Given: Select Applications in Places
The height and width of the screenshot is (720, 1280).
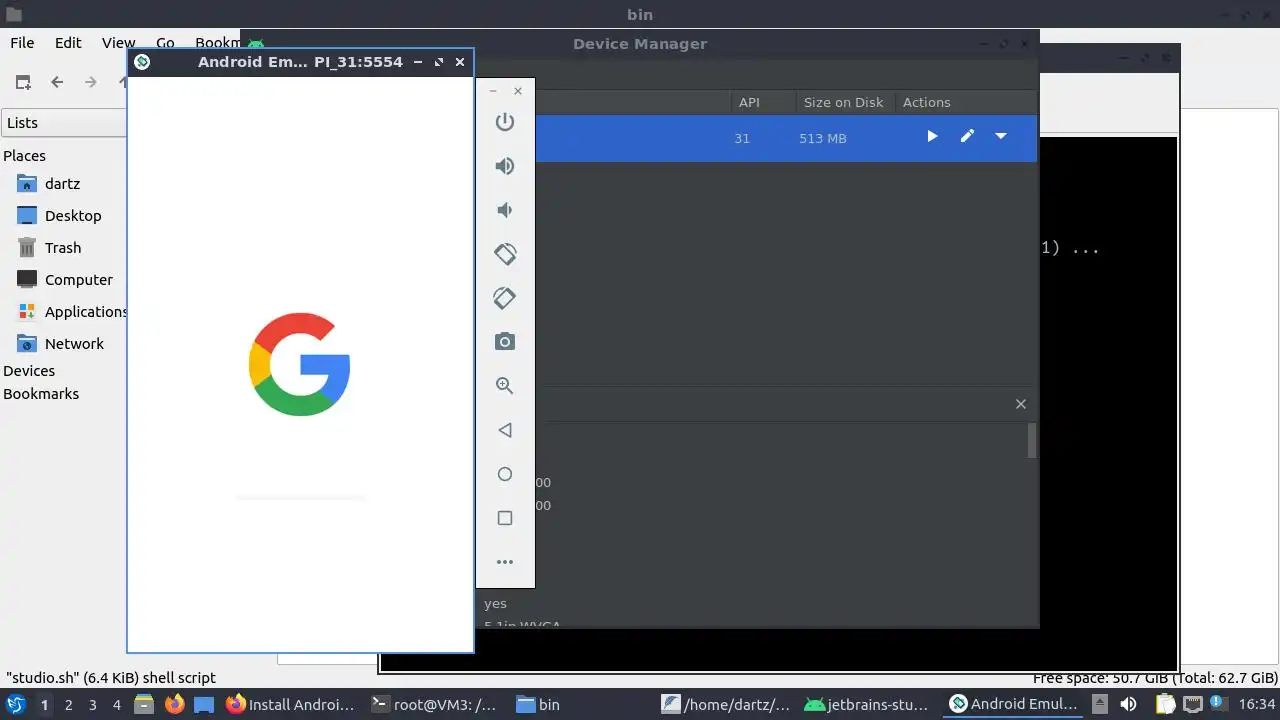Looking at the screenshot, I should 85,312.
